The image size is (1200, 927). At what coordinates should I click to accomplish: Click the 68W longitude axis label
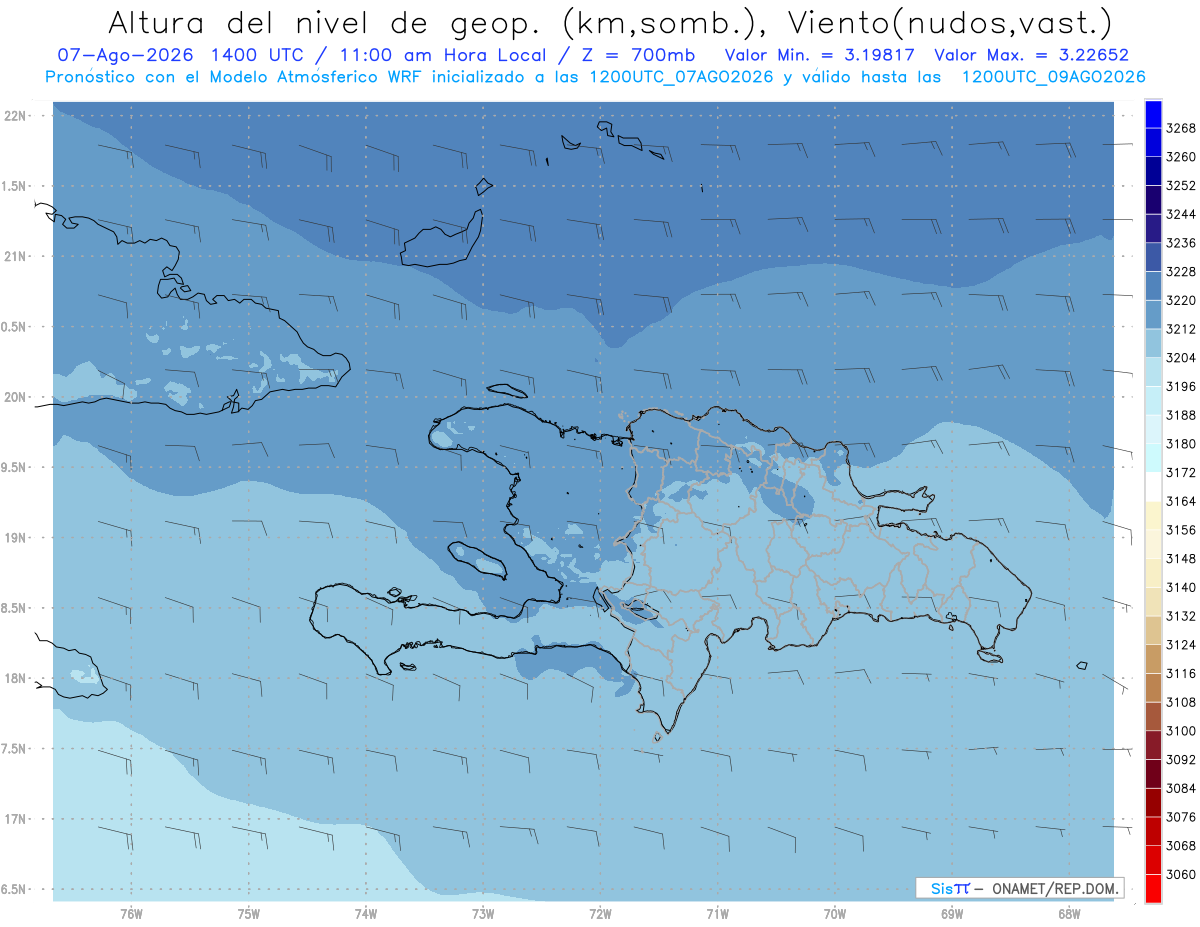coord(1069,914)
